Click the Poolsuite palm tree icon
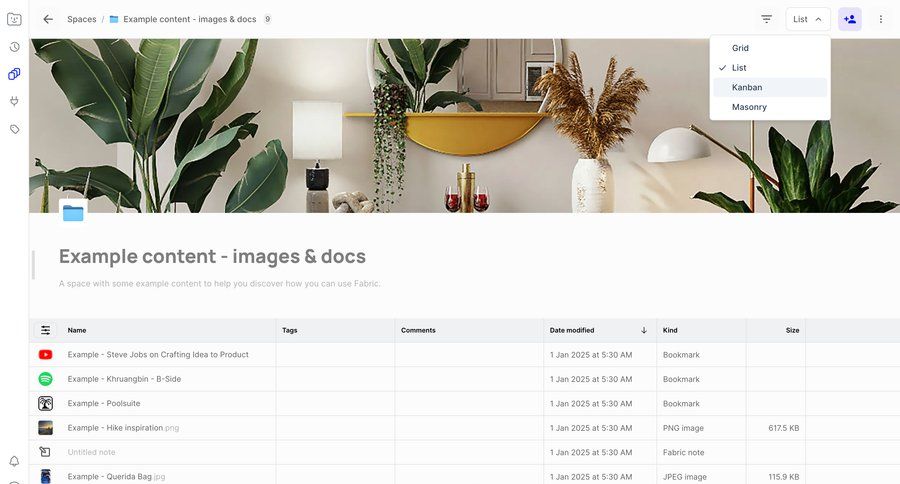The width and height of the screenshot is (900, 484). (x=45, y=404)
